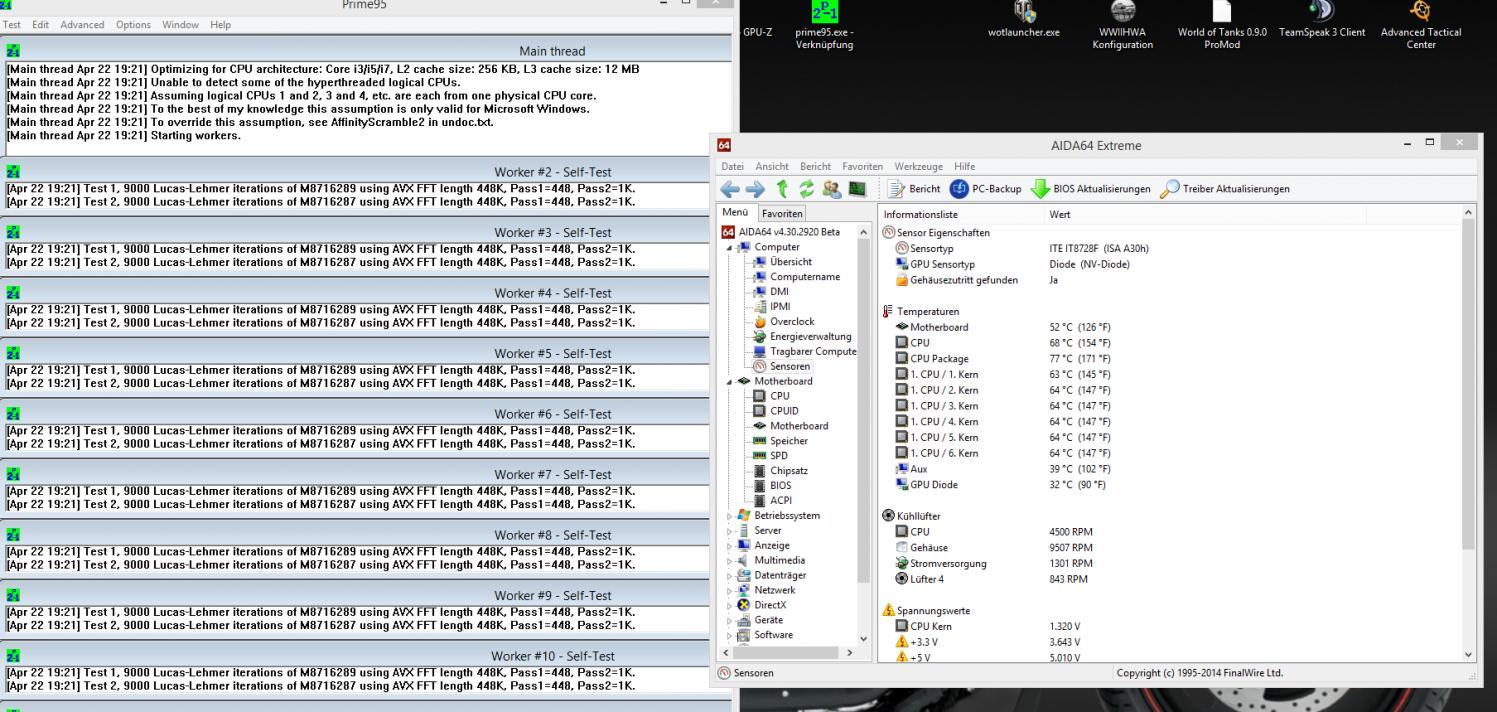Collapse the Computer tree node in AIDA64
The image size is (1497, 712).
pyautogui.click(x=729, y=247)
